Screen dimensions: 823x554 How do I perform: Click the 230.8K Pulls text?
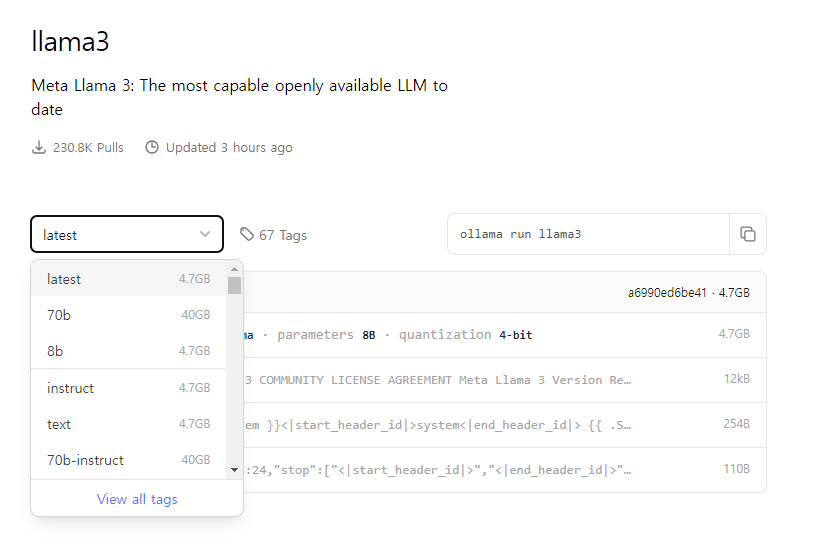[88, 148]
